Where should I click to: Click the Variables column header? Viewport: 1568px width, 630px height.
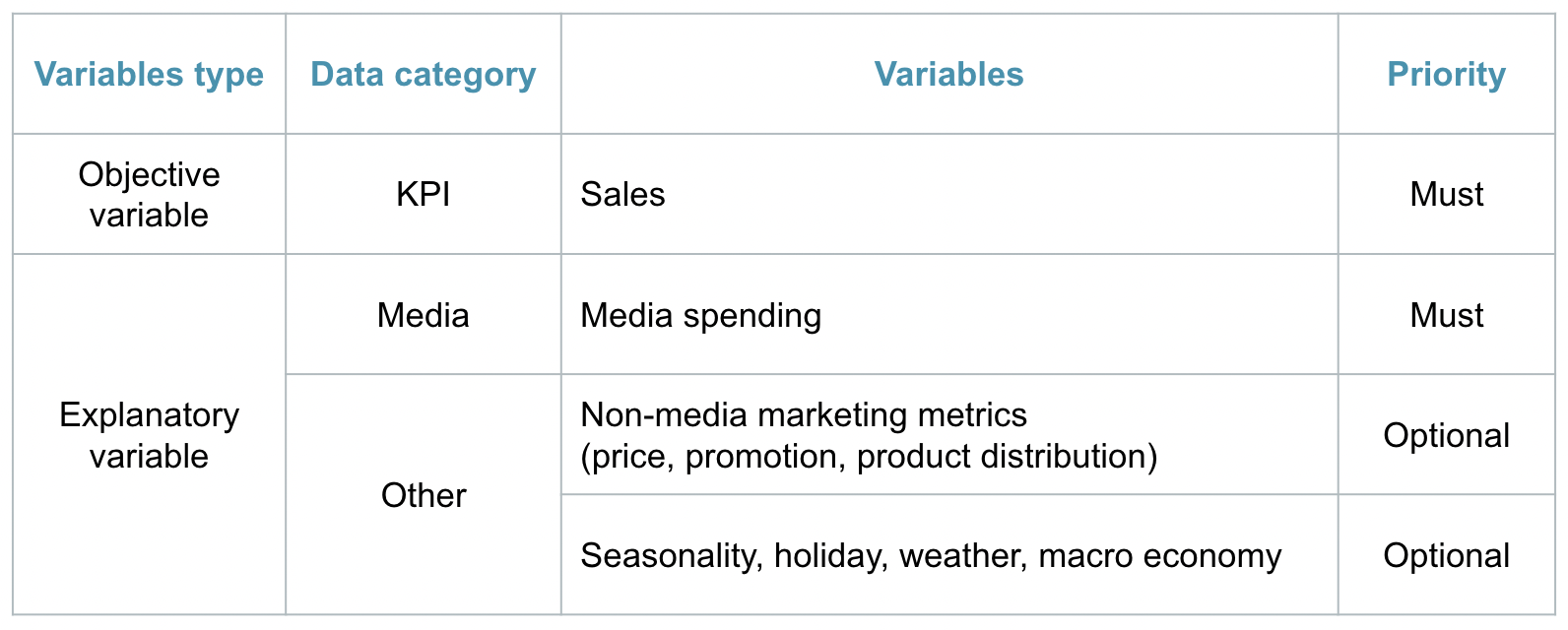click(x=949, y=74)
